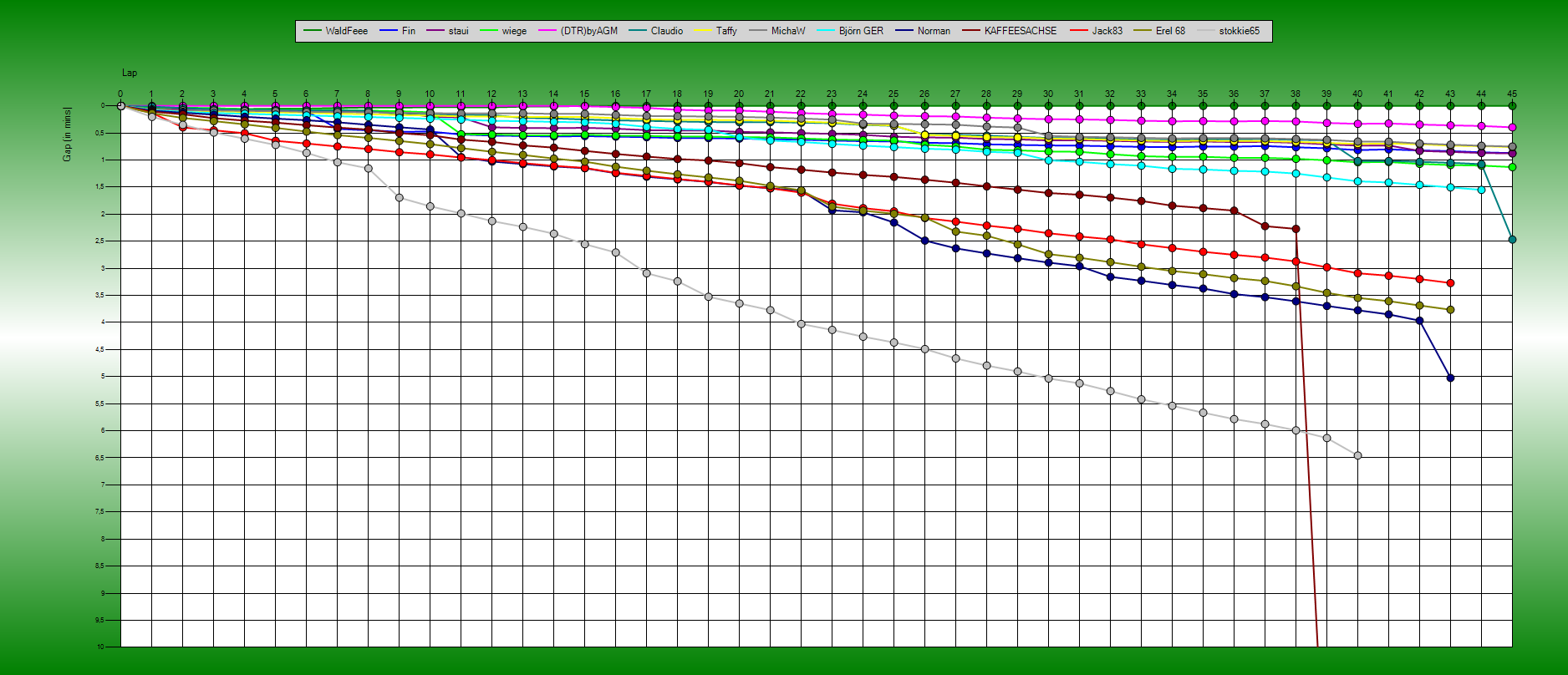Click KAFFEESACHSE's dark red point at lap 37
The height and width of the screenshot is (675, 1568).
[x=1265, y=226]
